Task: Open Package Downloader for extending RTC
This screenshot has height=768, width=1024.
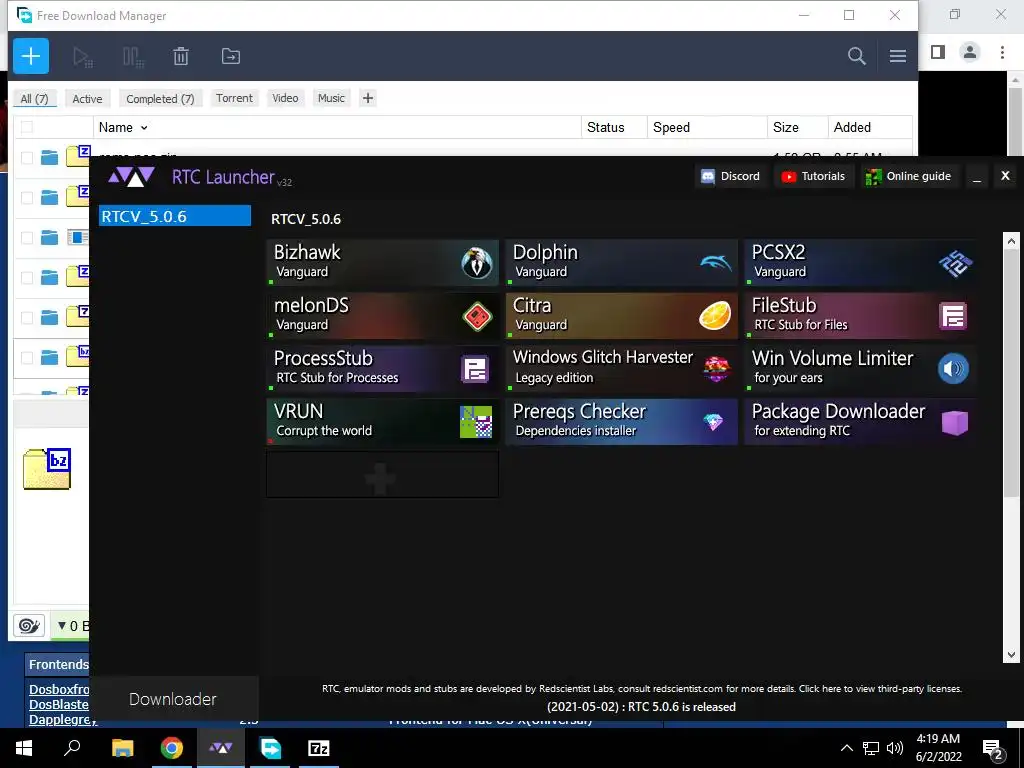Action: [x=860, y=421]
